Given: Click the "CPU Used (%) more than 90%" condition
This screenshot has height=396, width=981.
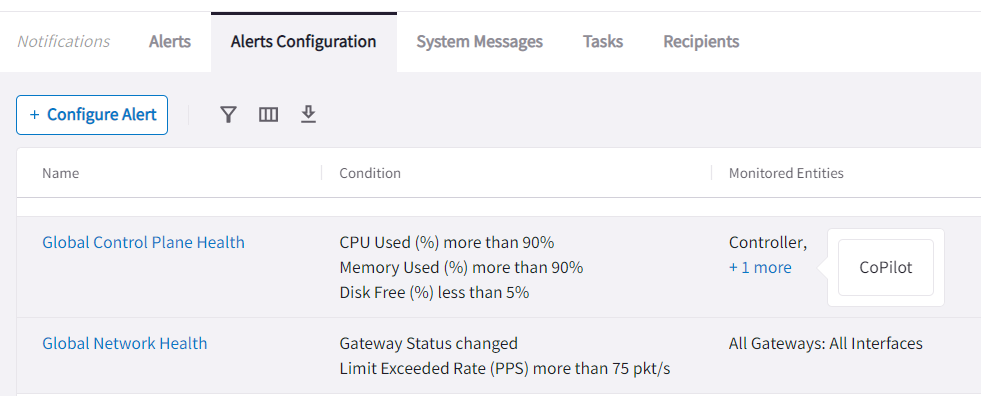Looking at the screenshot, I should (447, 242).
